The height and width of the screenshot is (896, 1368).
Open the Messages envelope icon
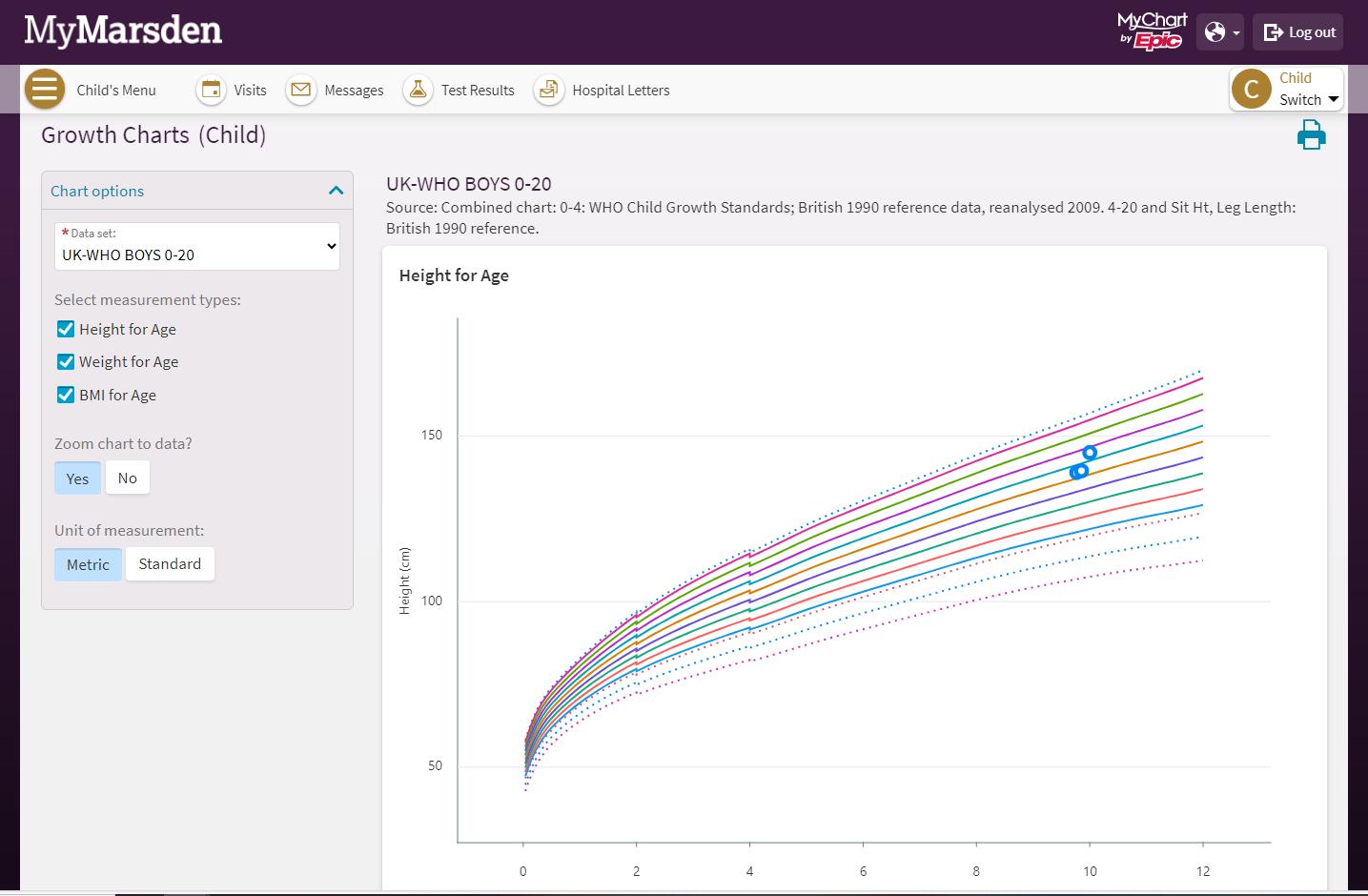coord(301,90)
